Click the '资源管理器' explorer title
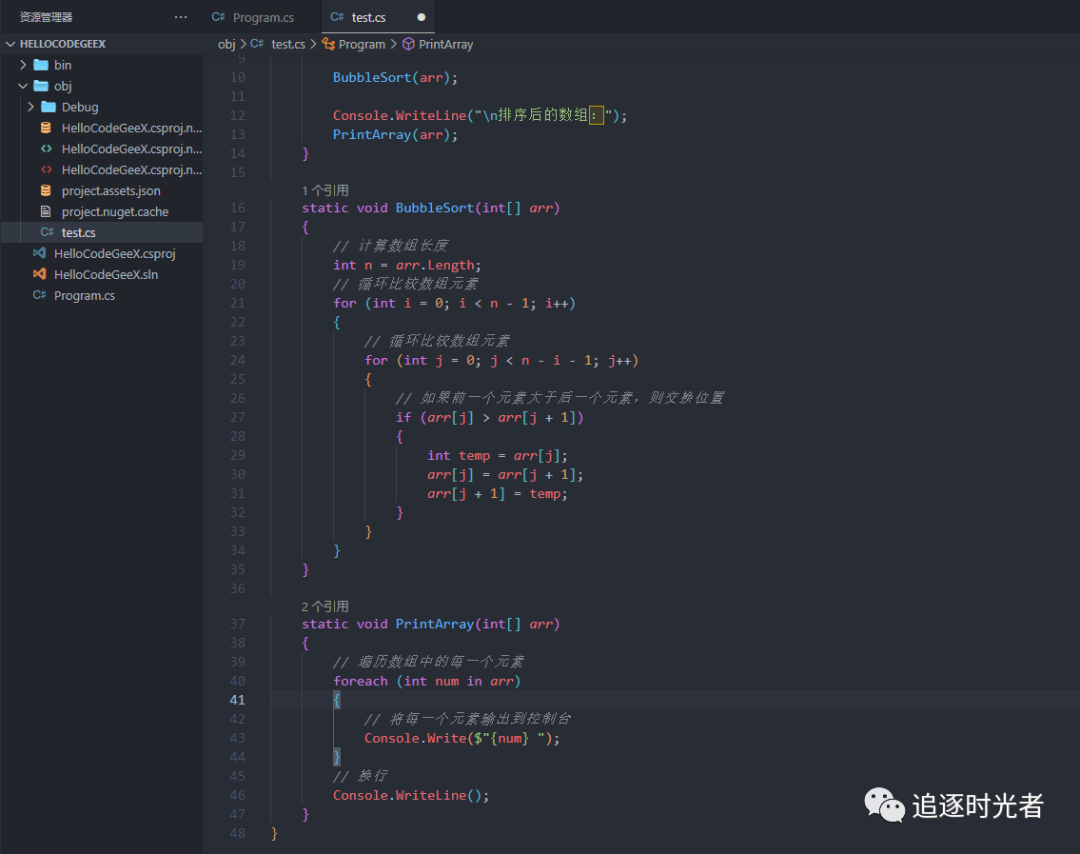This screenshot has height=854, width=1080. pos(45,17)
